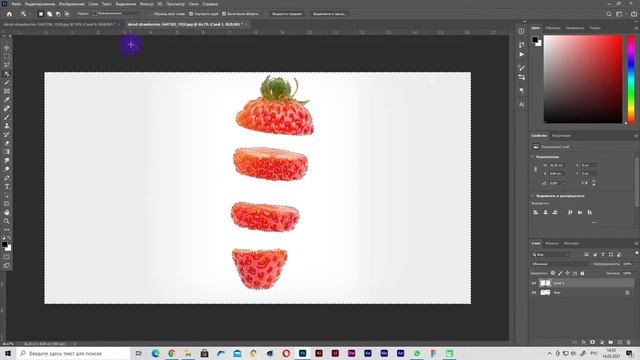Open the layer filter kind dropdown
640x360 pixels.
[x=550, y=254]
